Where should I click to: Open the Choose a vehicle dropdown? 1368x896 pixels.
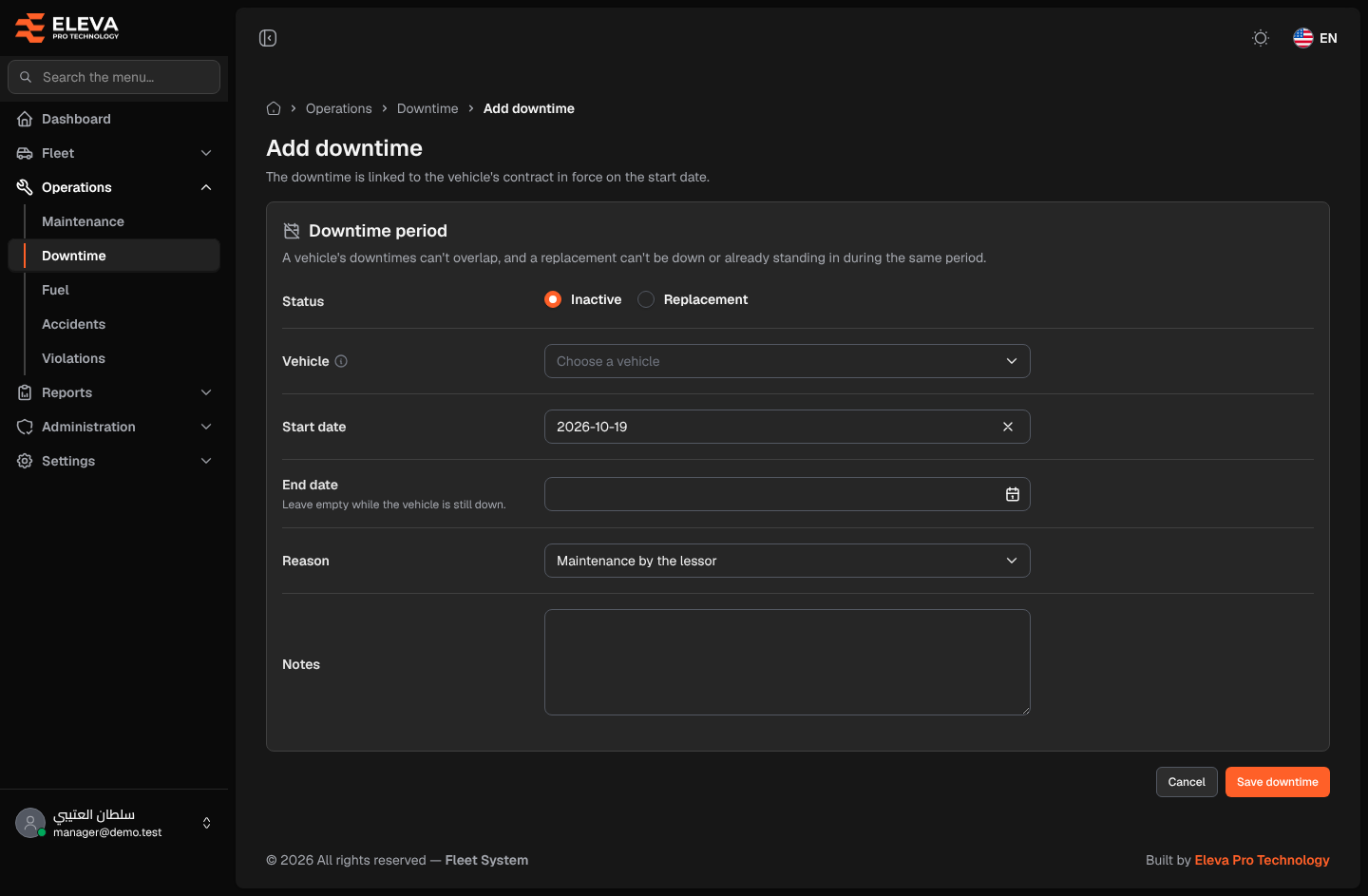pyautogui.click(x=788, y=361)
